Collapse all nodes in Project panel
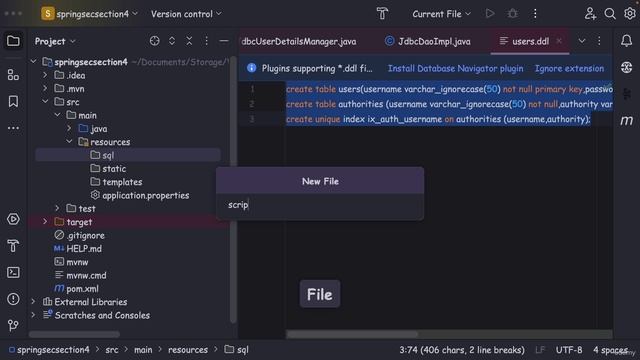 pos(189,41)
